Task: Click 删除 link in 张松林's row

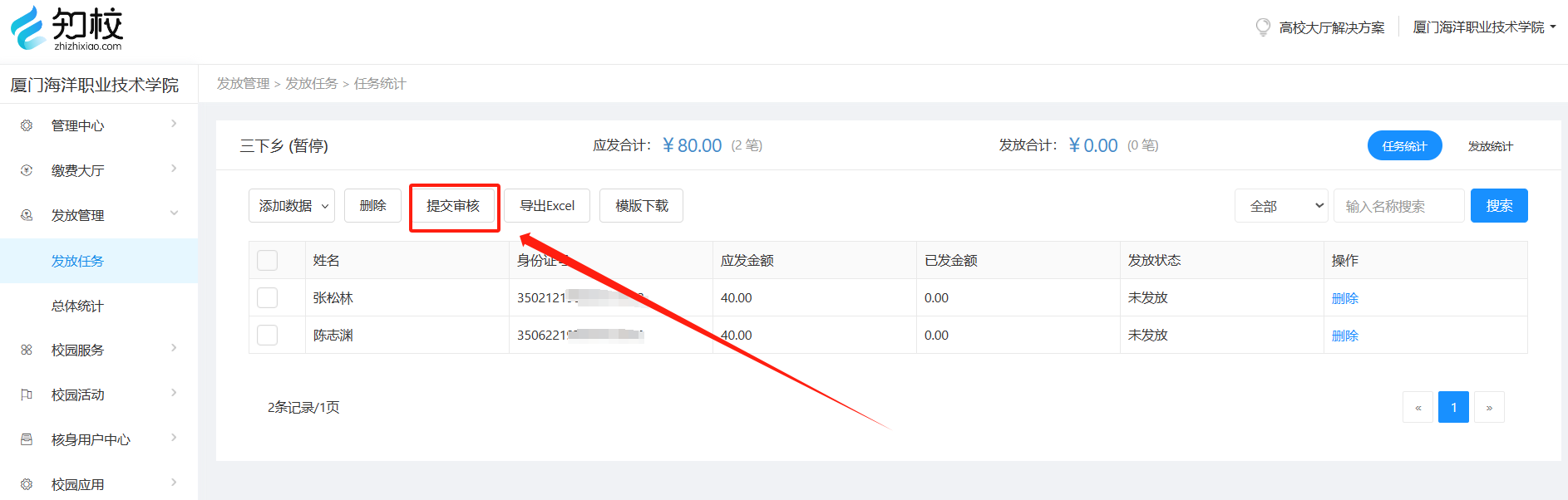Action: (x=1344, y=298)
